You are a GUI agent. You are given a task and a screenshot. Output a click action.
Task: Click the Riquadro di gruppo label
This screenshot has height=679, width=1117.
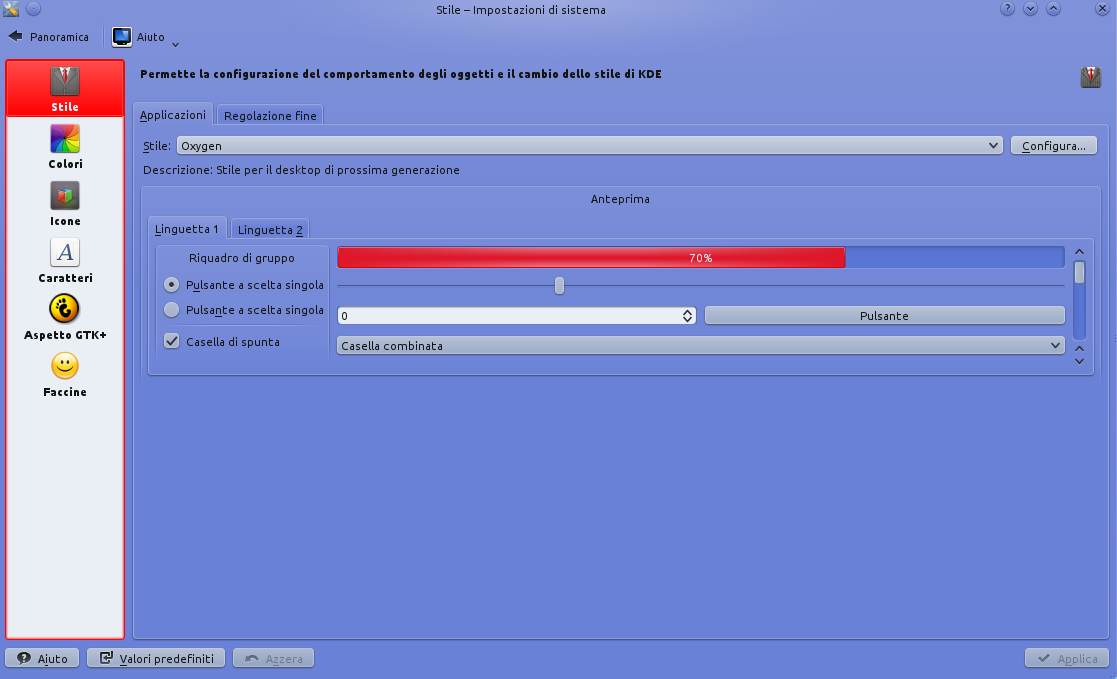coord(241,258)
